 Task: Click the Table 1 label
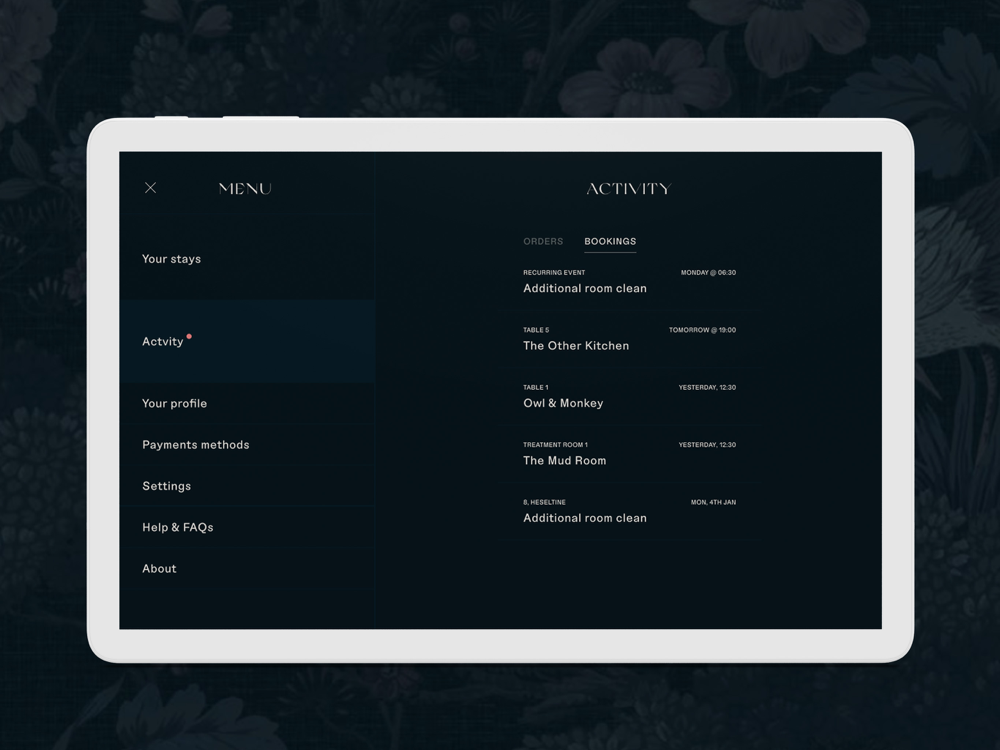[x=535, y=387]
